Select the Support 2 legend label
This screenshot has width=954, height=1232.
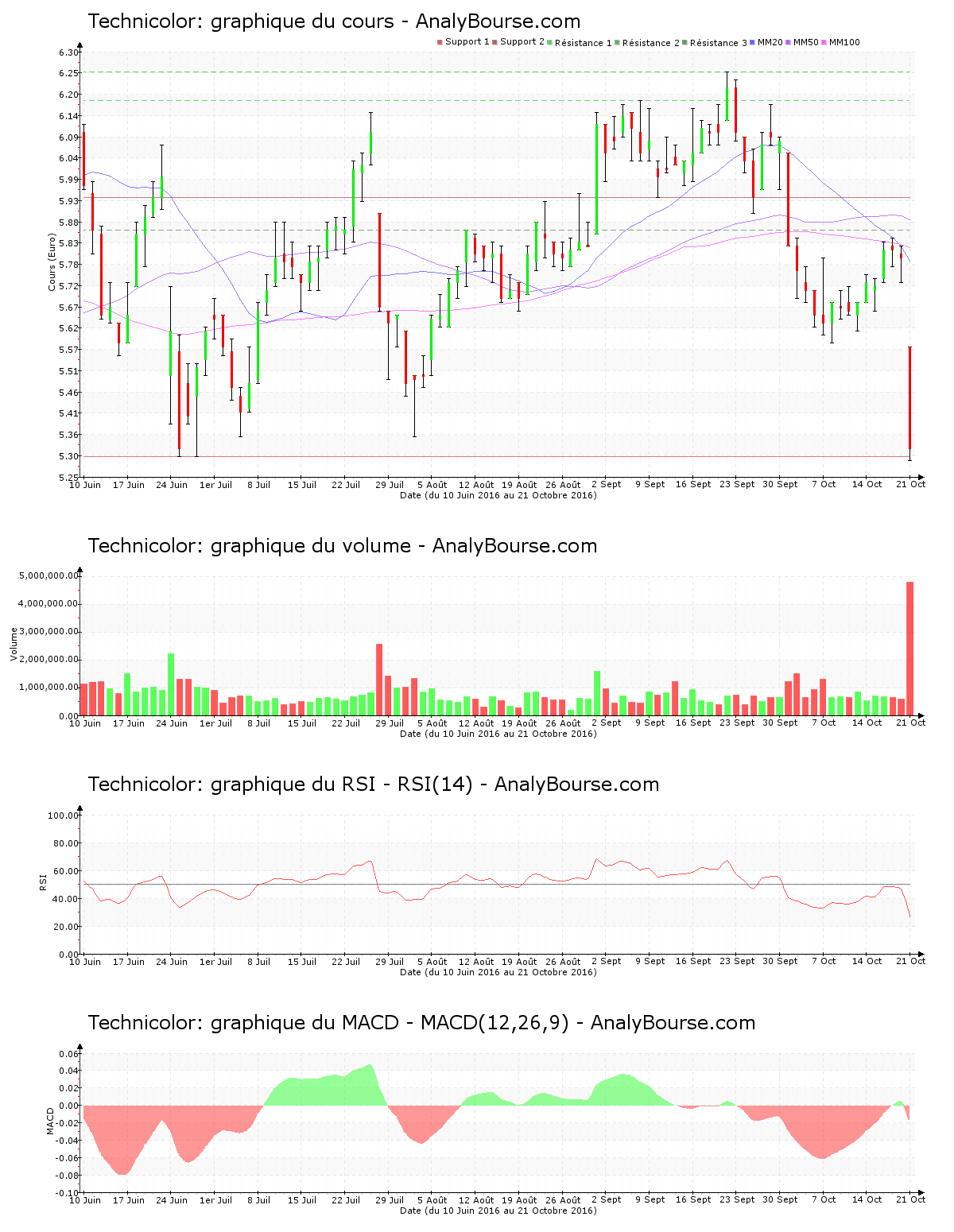click(x=522, y=42)
